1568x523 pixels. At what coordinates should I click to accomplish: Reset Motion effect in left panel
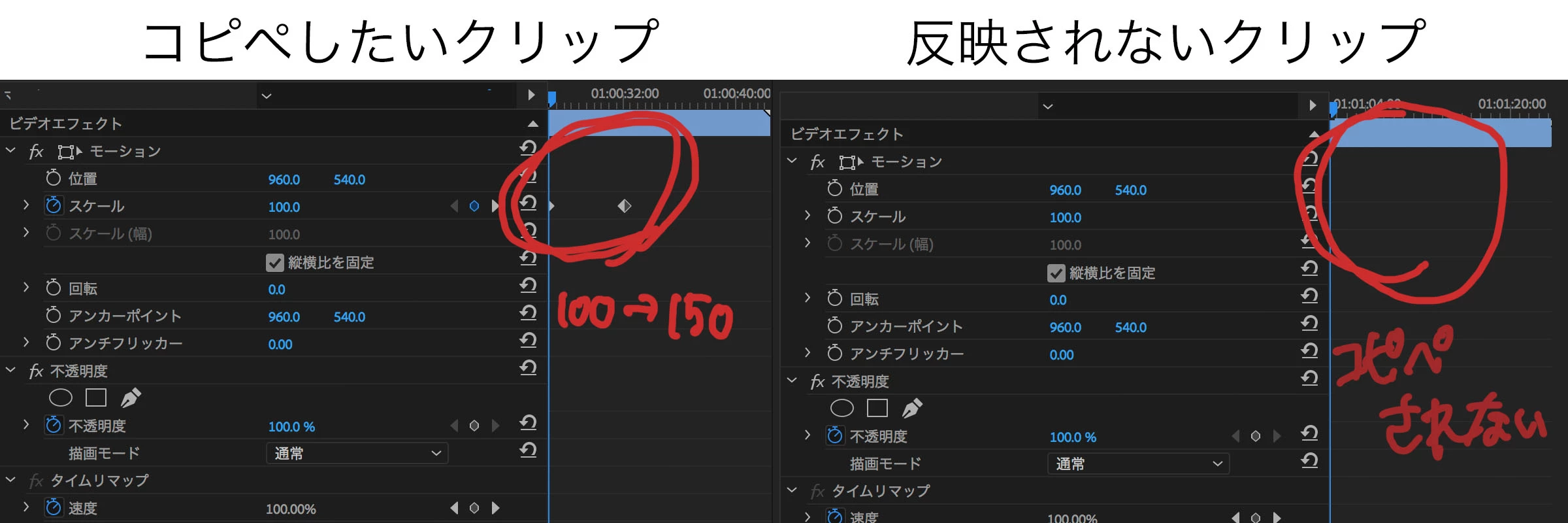pos(528,149)
